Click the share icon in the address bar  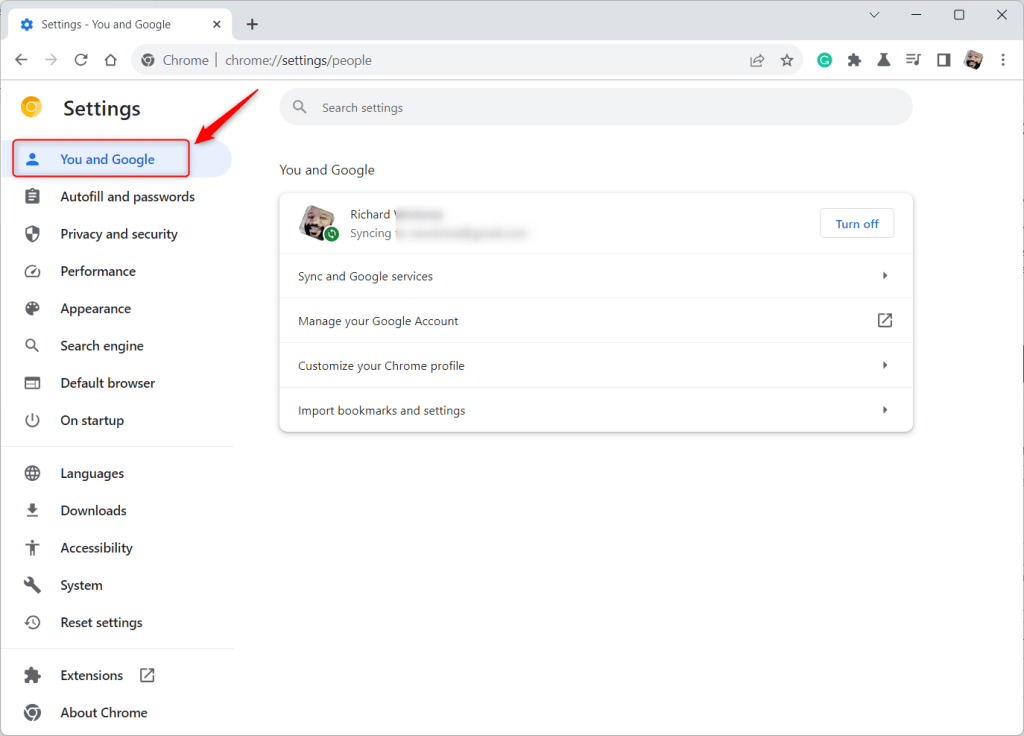pos(757,60)
